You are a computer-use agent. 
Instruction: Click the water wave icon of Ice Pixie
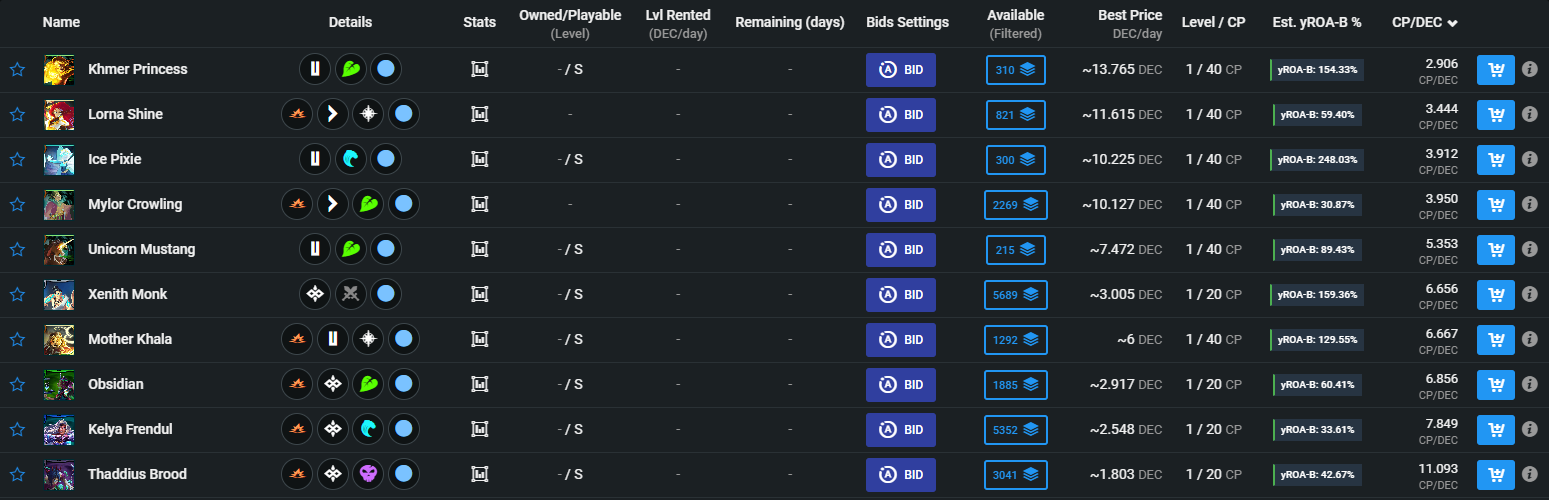click(351, 160)
